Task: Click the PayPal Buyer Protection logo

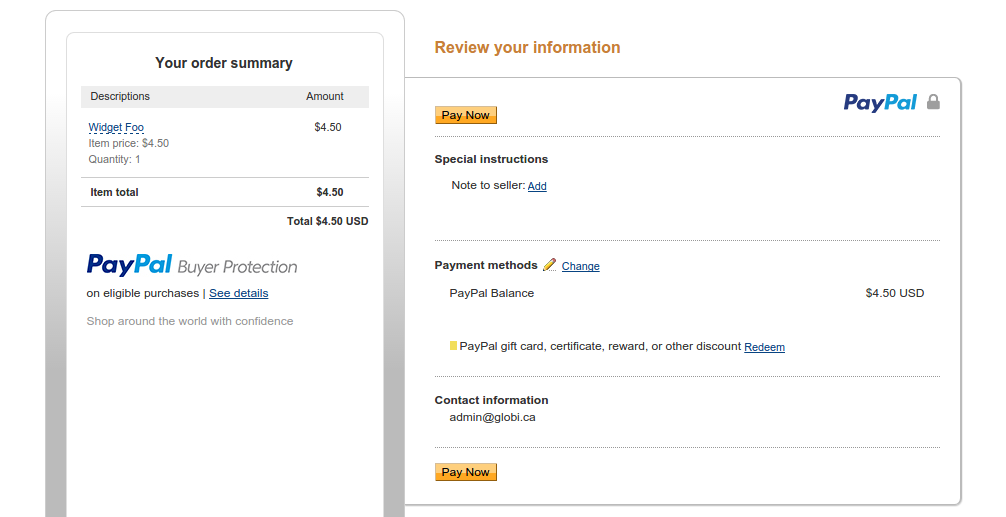Action: [x=192, y=265]
